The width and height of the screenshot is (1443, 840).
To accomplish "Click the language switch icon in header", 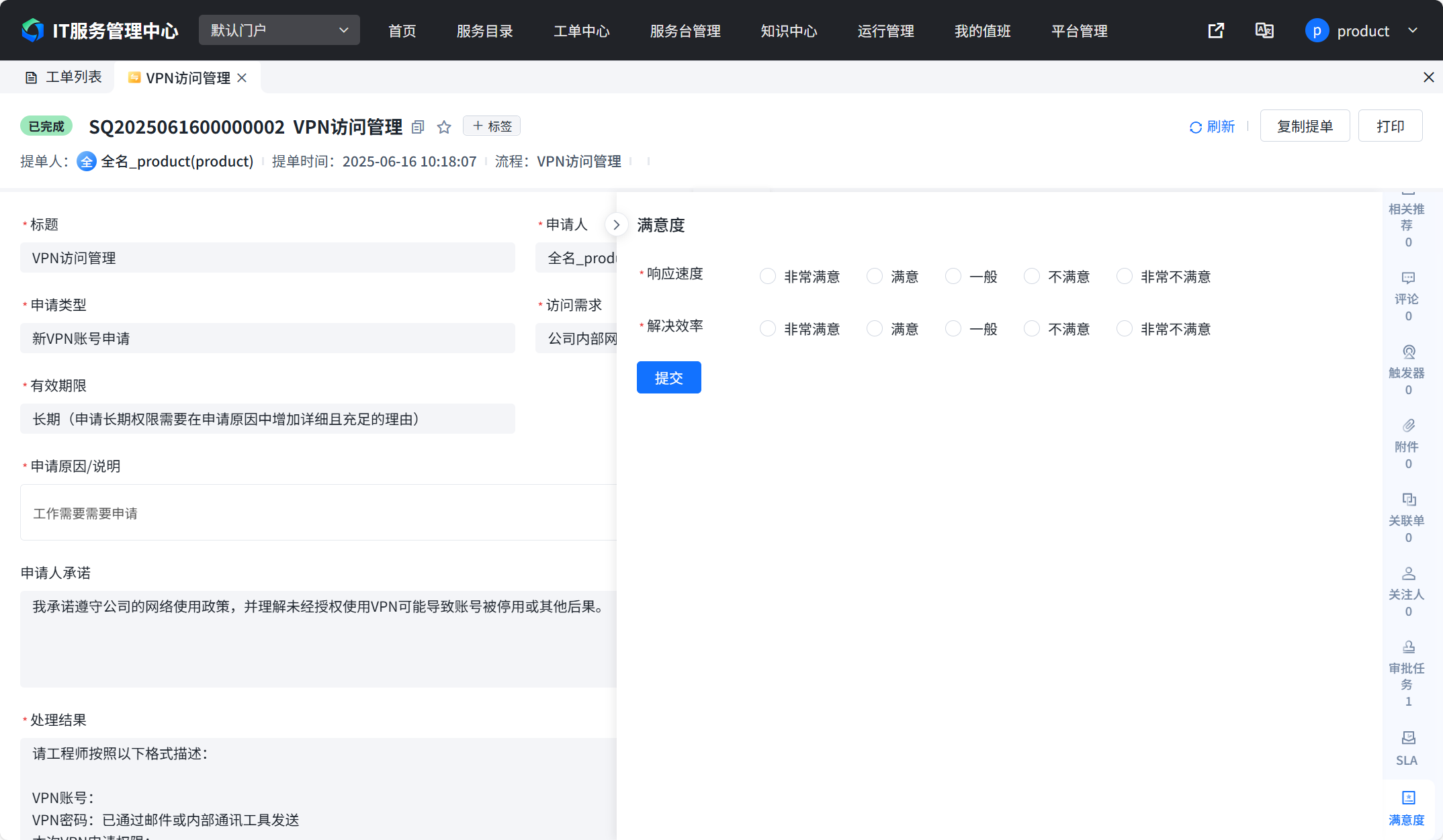I will 1264,31.
